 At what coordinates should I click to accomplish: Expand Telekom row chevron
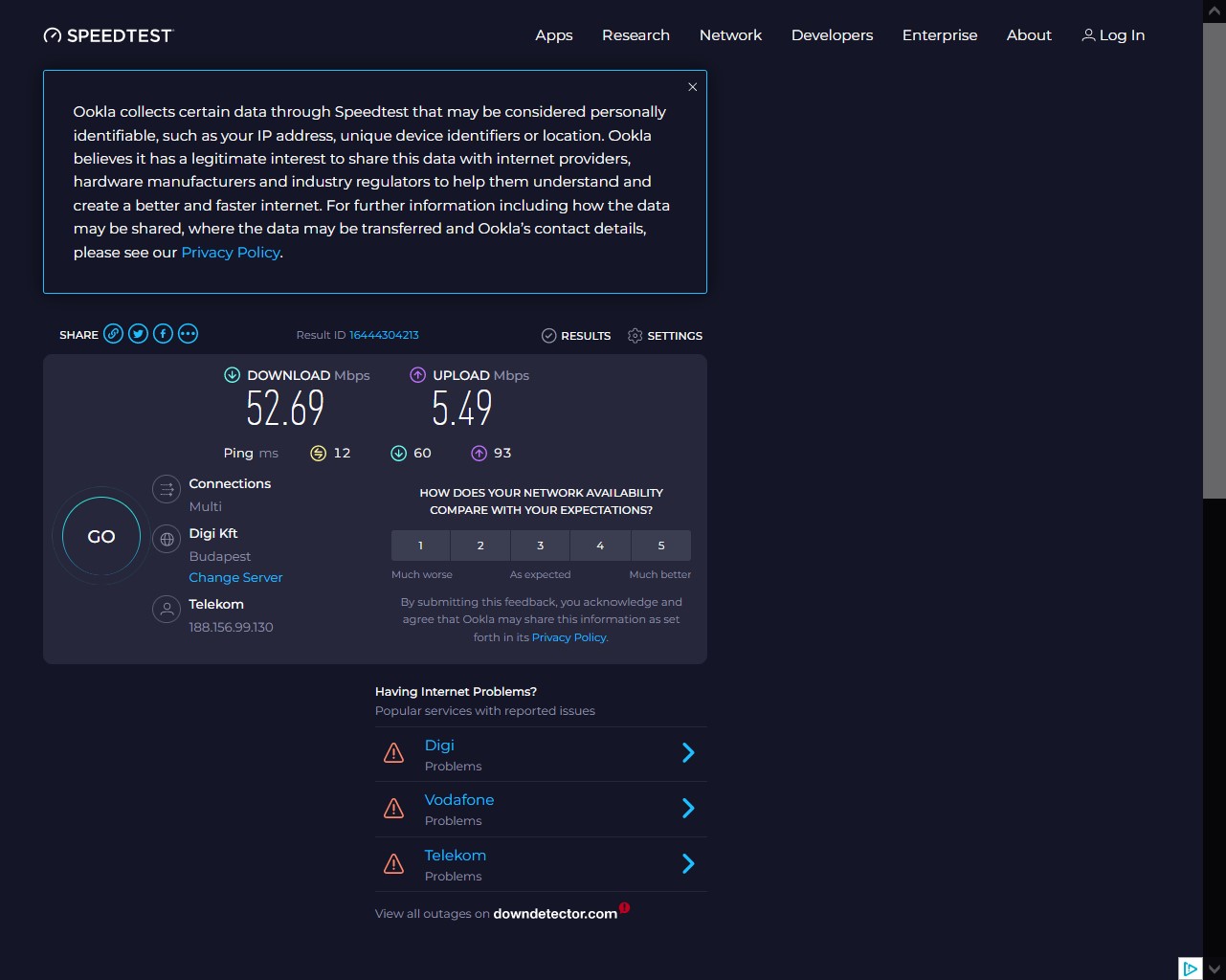[688, 864]
